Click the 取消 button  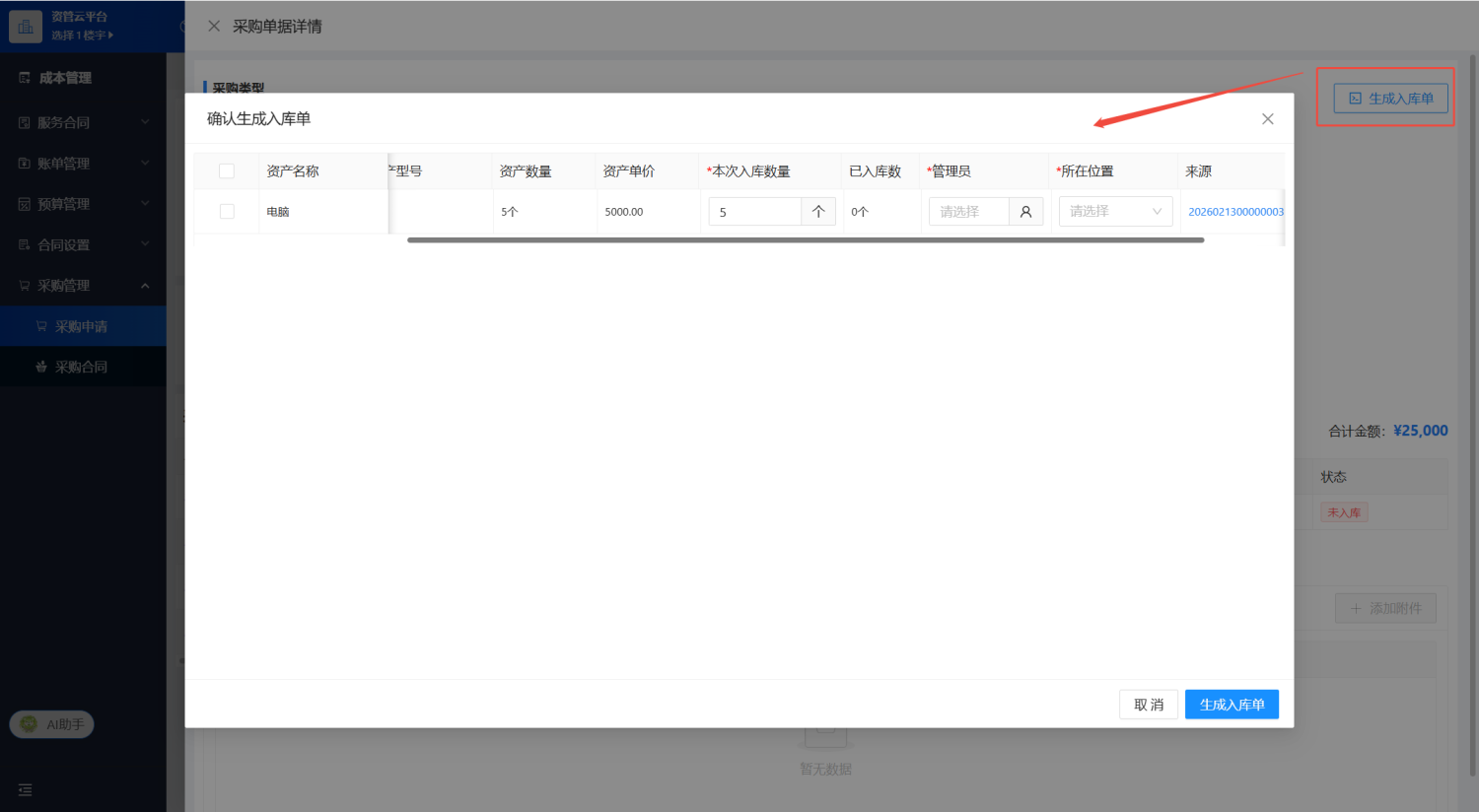point(1149,705)
